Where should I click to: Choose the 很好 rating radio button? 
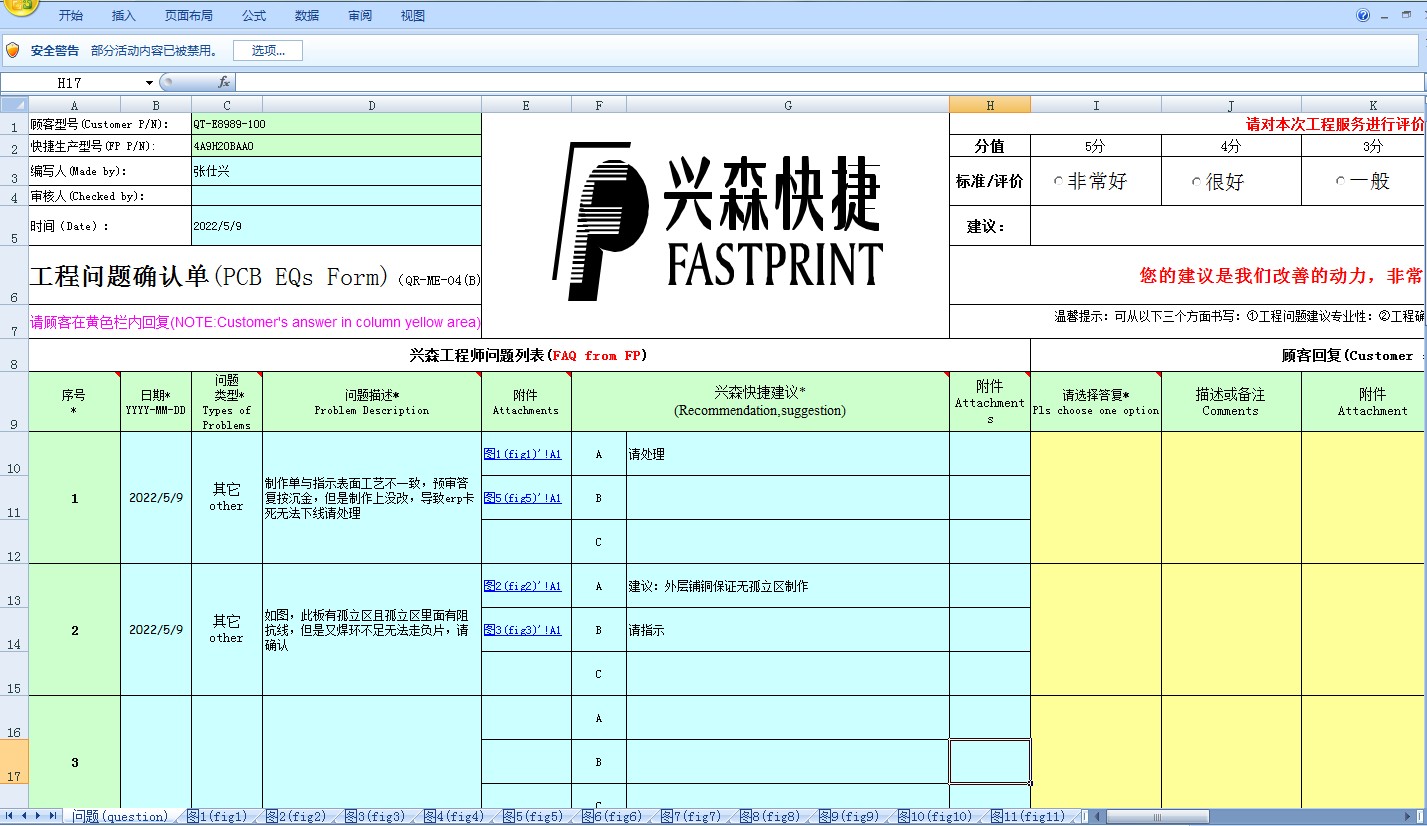(x=1195, y=182)
